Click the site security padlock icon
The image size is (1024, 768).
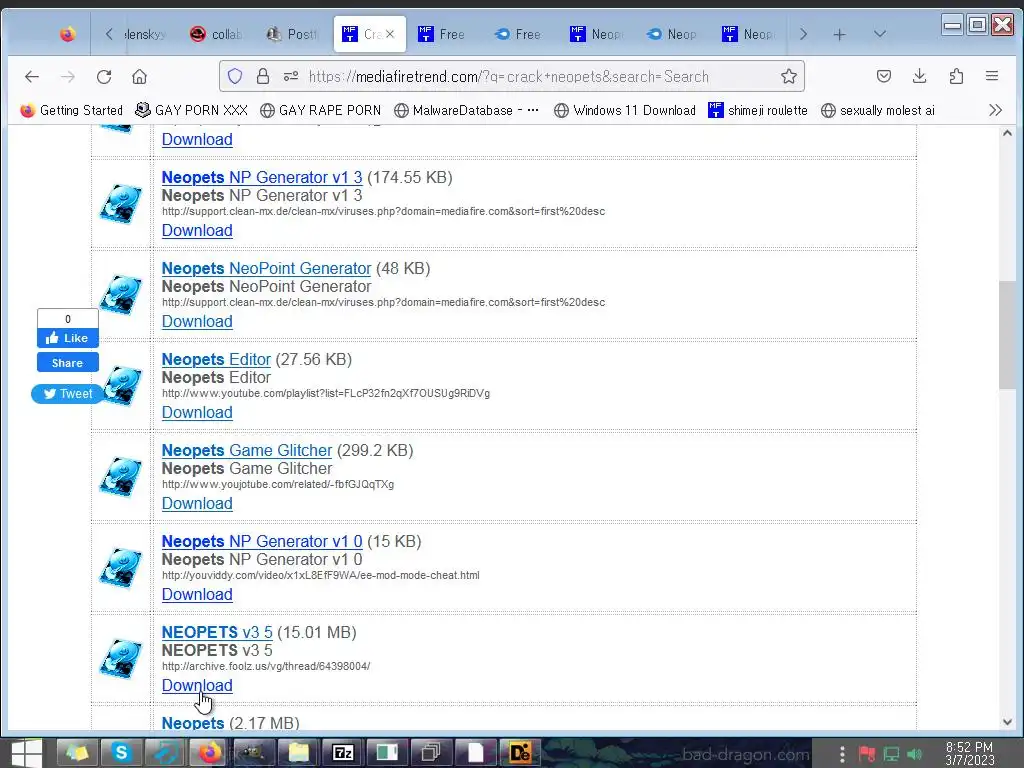tap(263, 76)
